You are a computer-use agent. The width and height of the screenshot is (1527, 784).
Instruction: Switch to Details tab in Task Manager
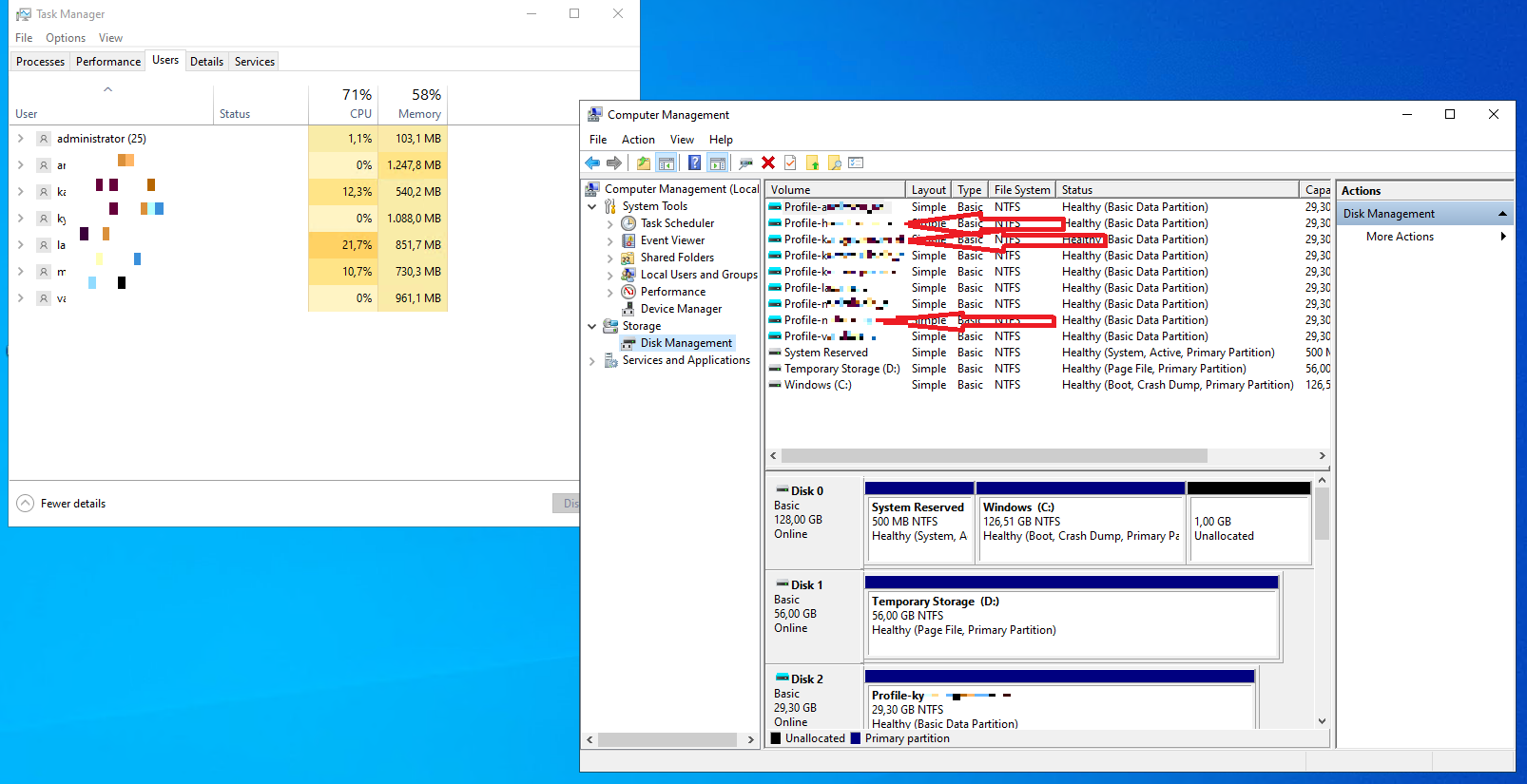tap(206, 62)
